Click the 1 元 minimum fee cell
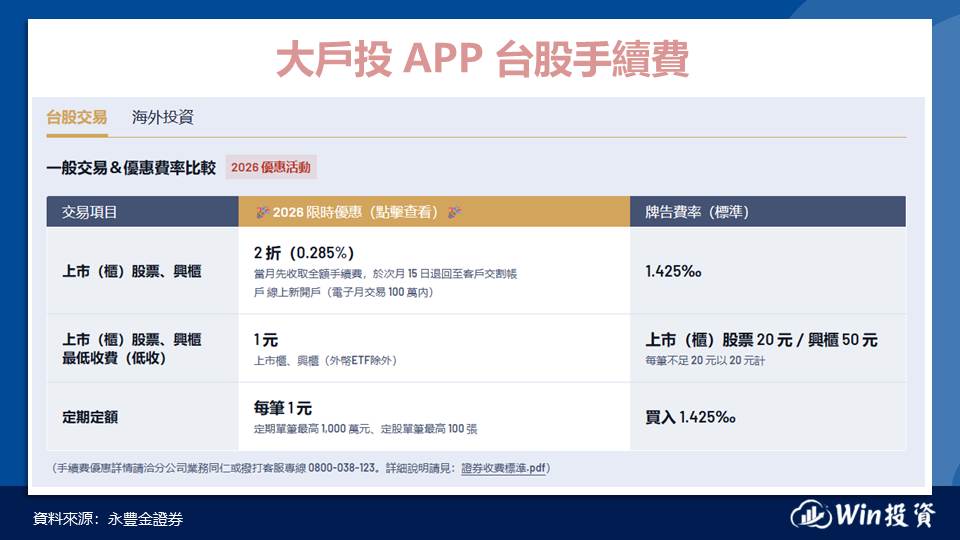Screen dimensions: 960x540 click(x=266, y=340)
